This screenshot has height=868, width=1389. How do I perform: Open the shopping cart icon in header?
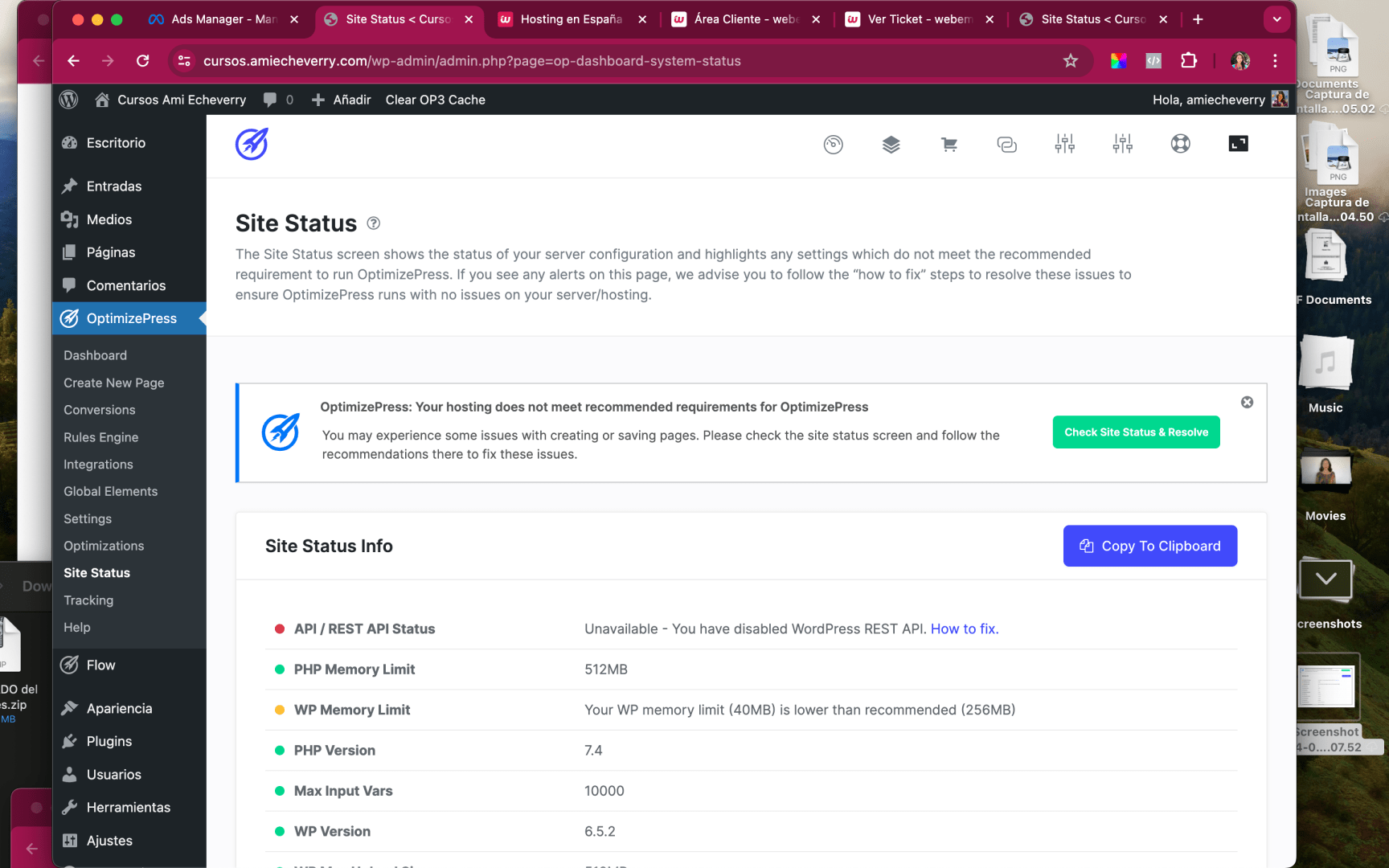[x=949, y=145]
